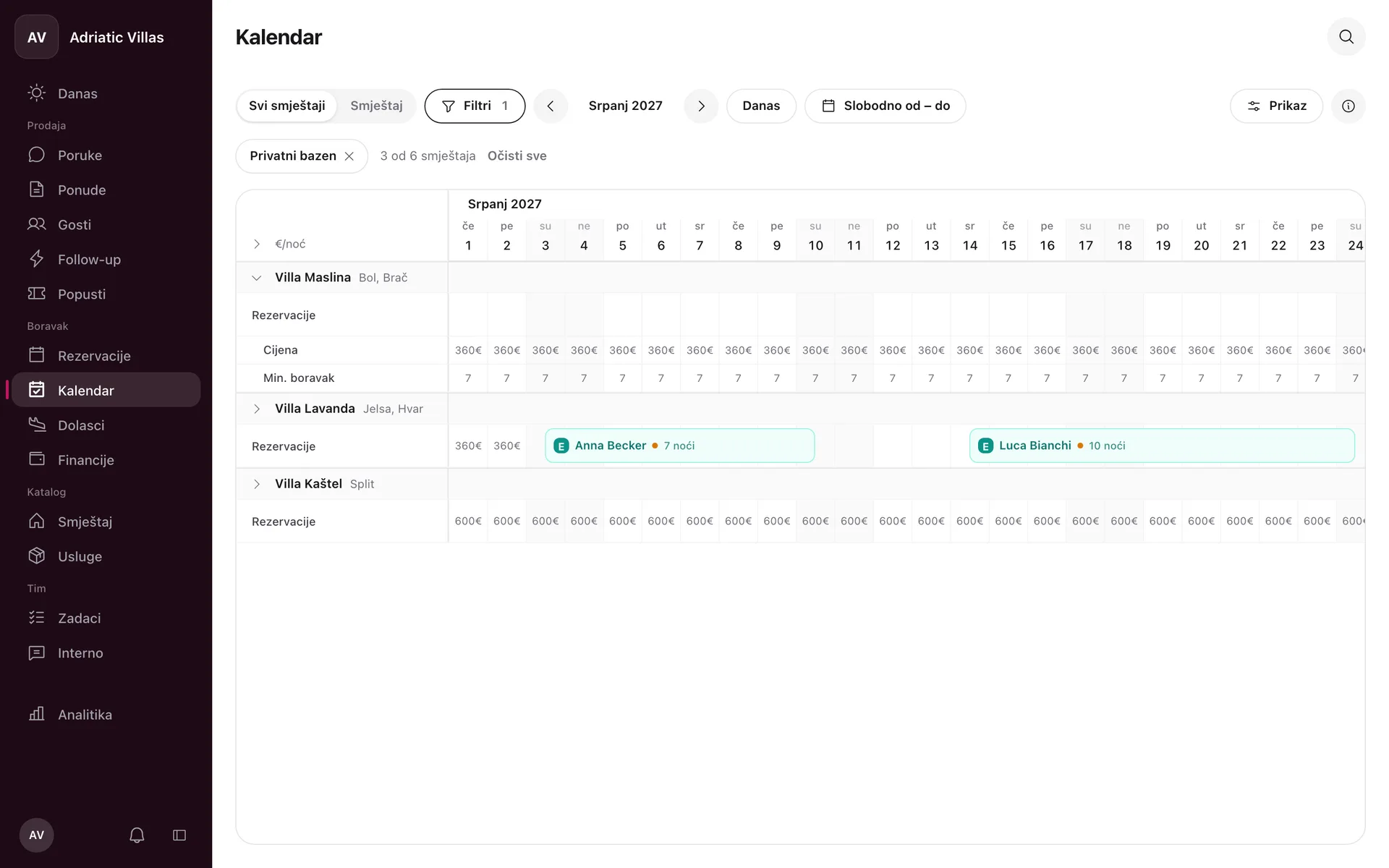The image size is (1389, 868).
Task: Go to the next month arrow
Action: coord(701,106)
